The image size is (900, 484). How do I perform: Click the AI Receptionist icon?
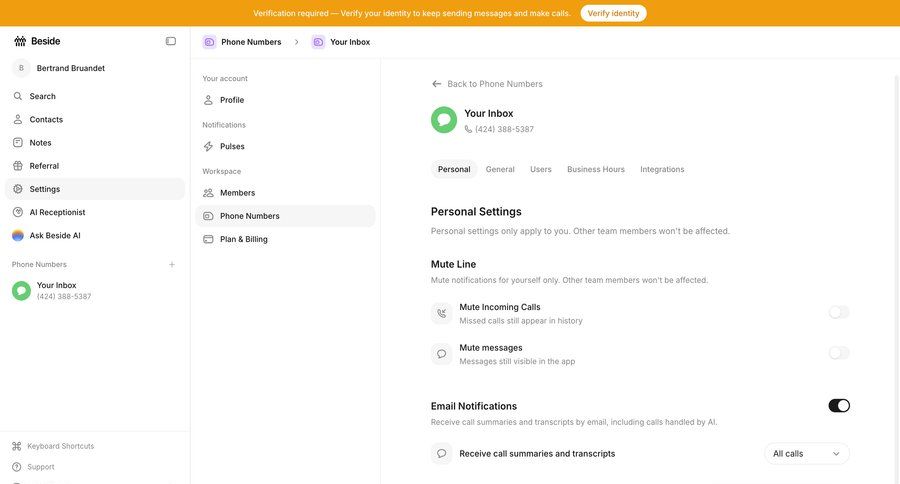coord(18,212)
